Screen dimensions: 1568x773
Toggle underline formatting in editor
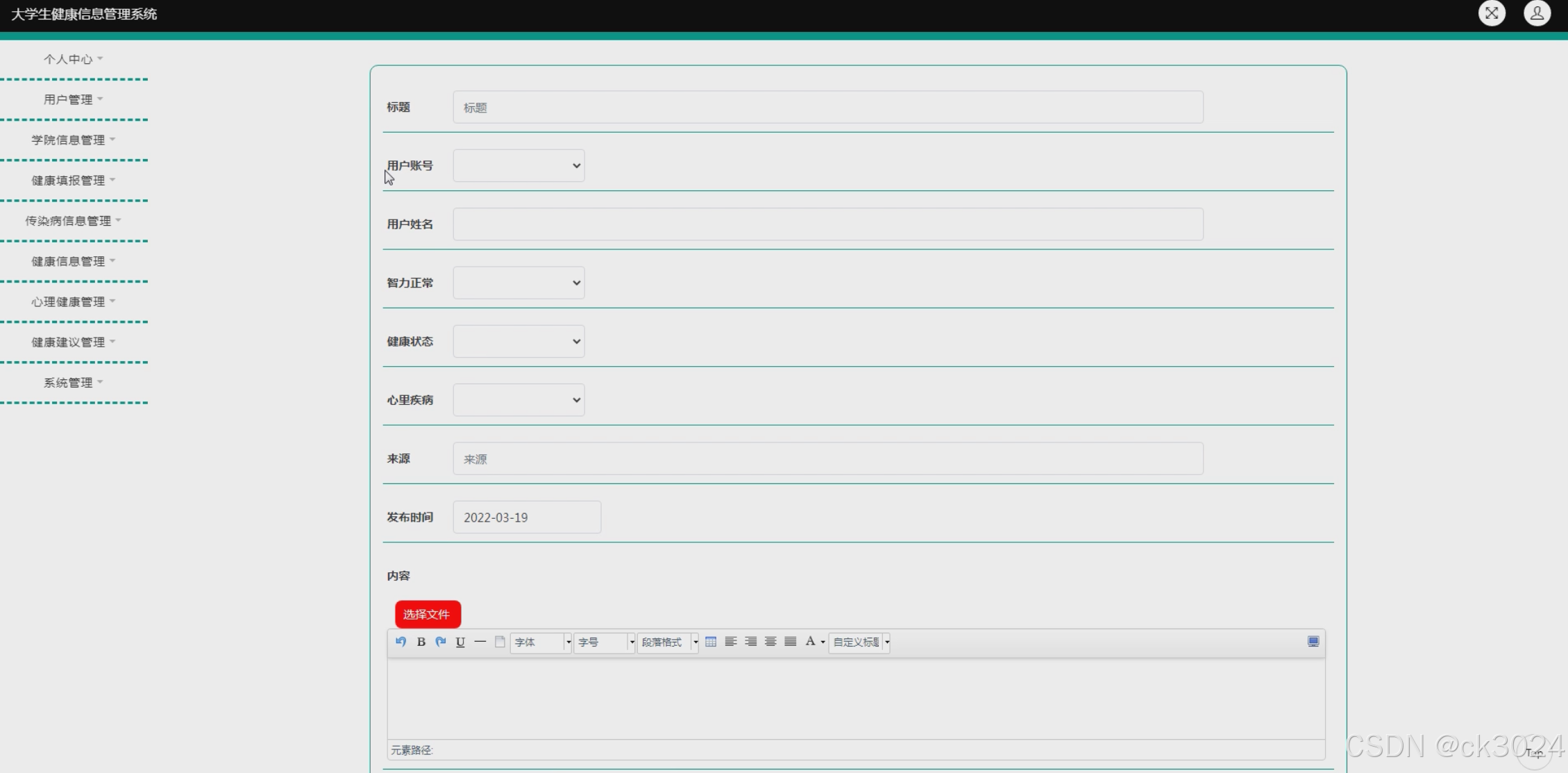[x=460, y=642]
